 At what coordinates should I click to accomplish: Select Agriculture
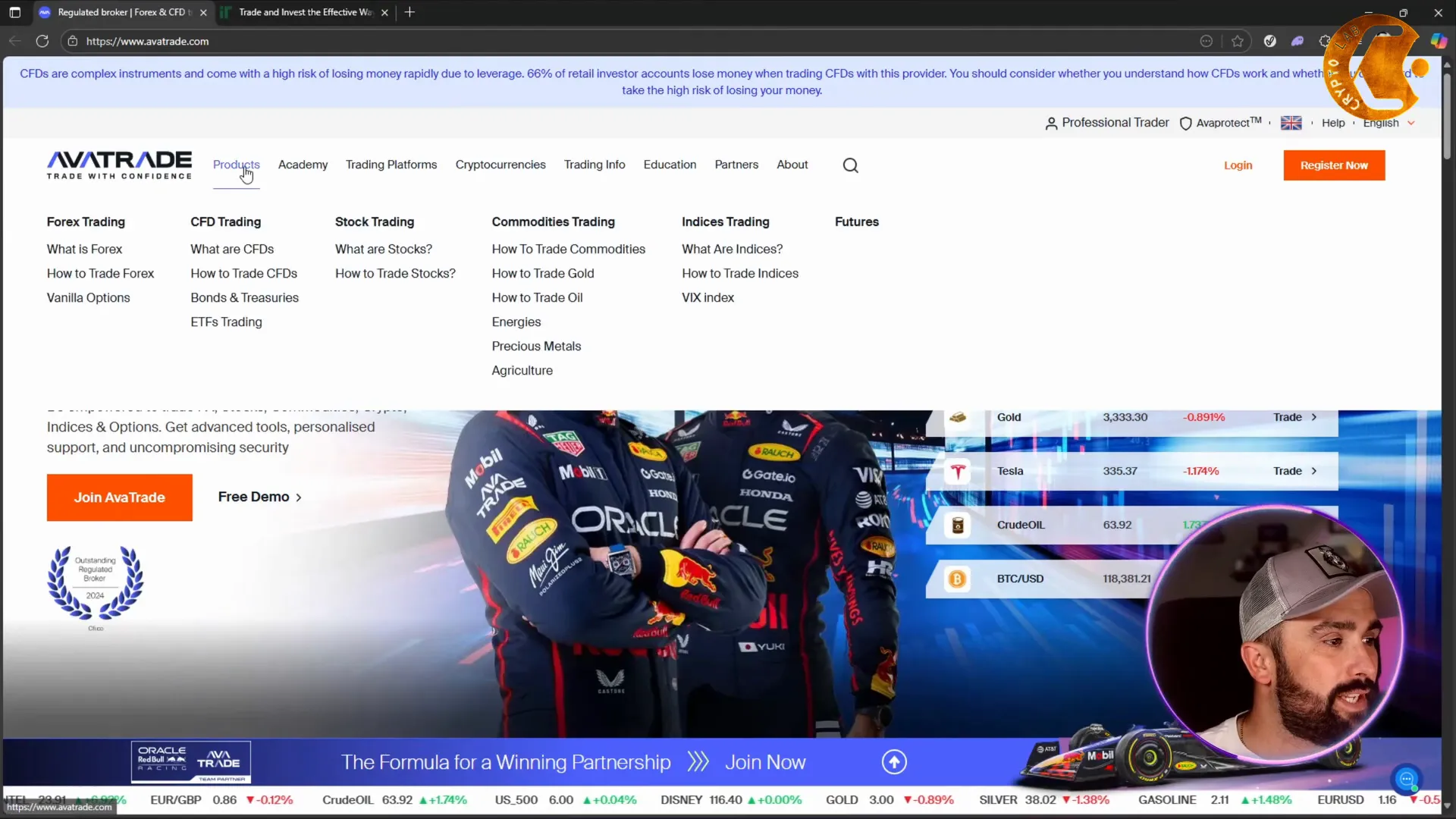pyautogui.click(x=522, y=370)
